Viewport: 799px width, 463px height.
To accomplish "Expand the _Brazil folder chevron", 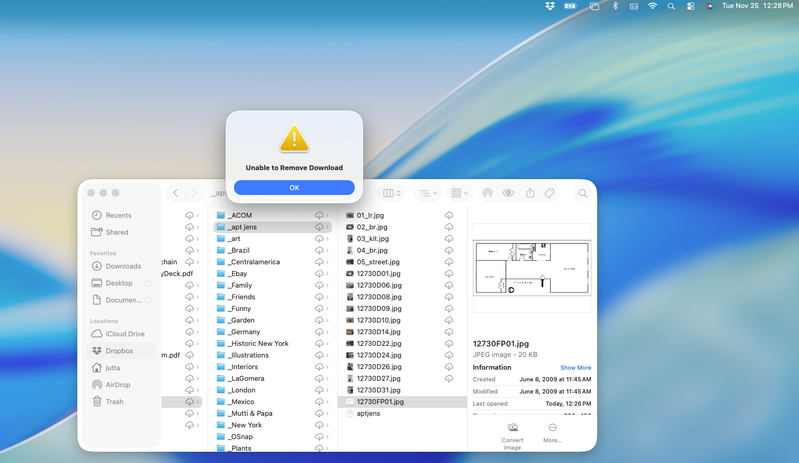I will coord(327,250).
